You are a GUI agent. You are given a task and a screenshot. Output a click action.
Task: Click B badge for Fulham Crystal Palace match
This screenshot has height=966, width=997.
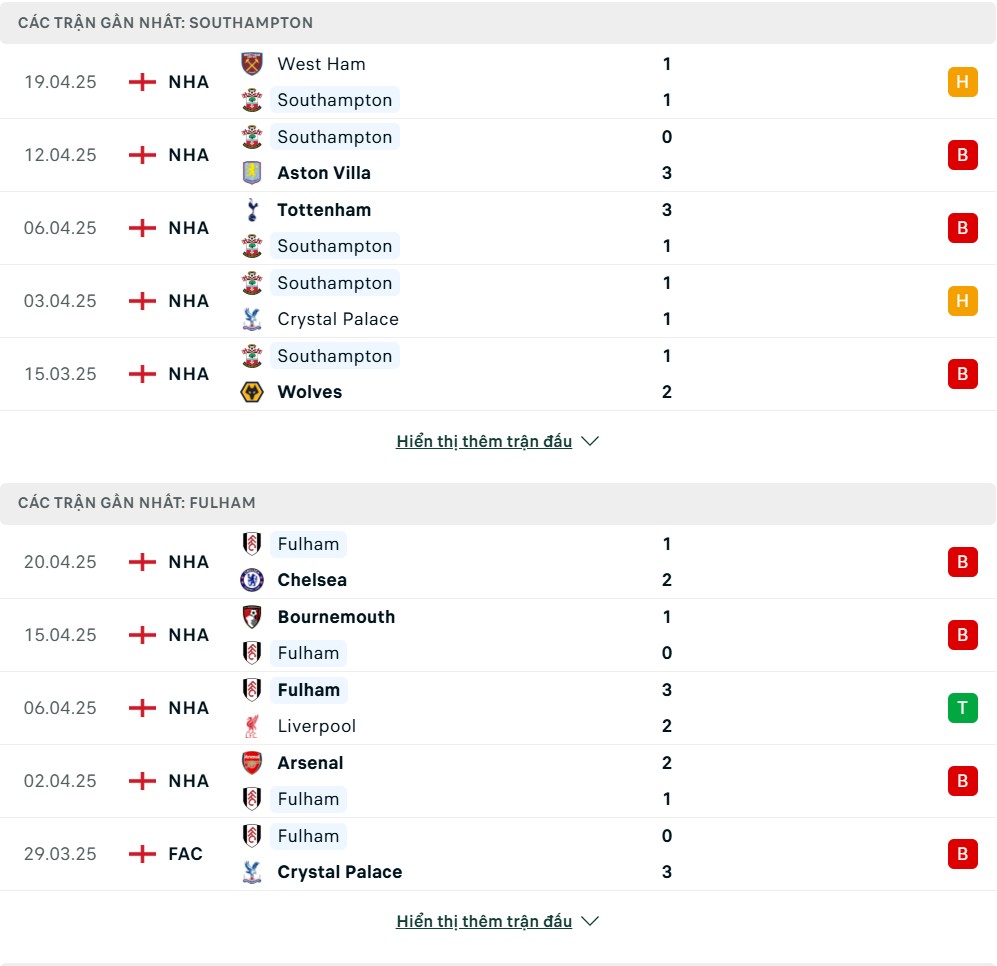point(963,854)
